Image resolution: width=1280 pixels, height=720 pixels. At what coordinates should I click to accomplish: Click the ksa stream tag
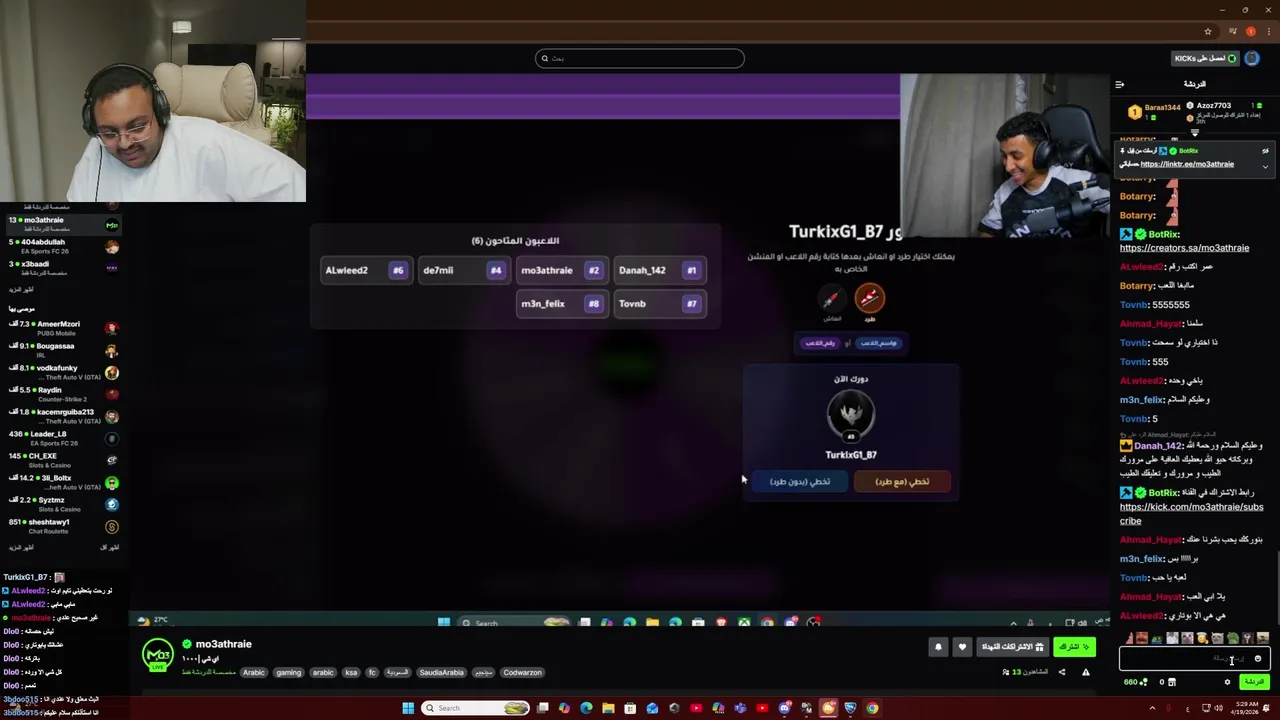click(x=351, y=673)
